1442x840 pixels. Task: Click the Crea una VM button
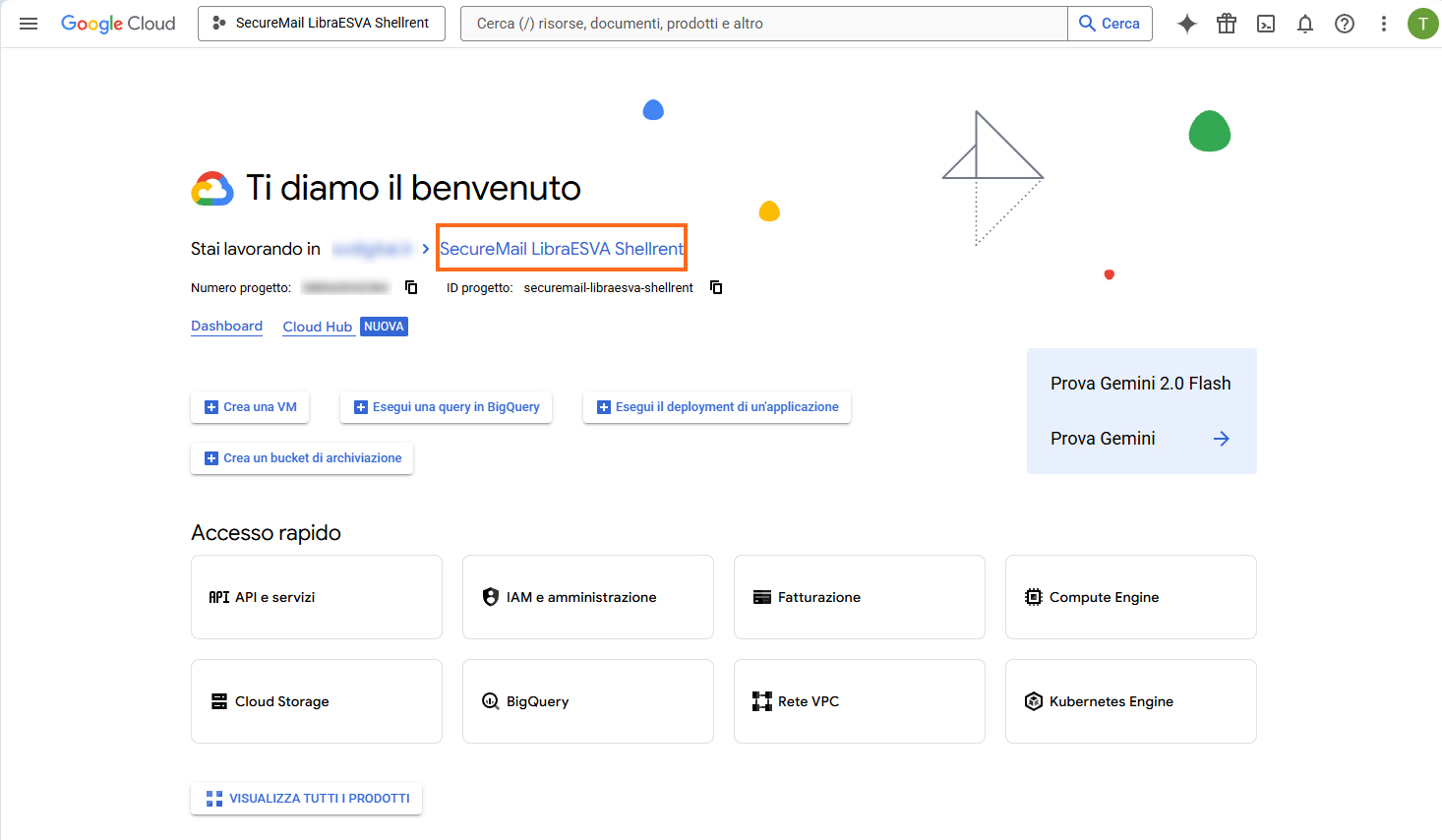pos(250,407)
